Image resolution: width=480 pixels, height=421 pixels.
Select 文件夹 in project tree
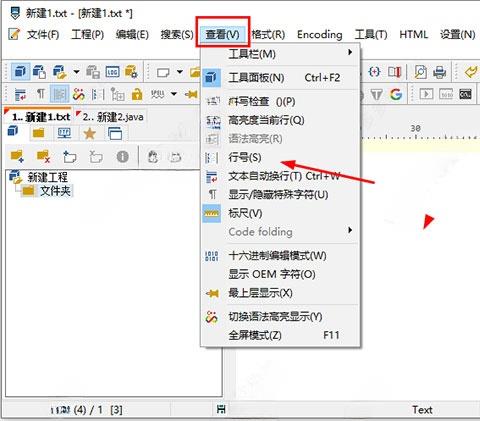point(55,191)
